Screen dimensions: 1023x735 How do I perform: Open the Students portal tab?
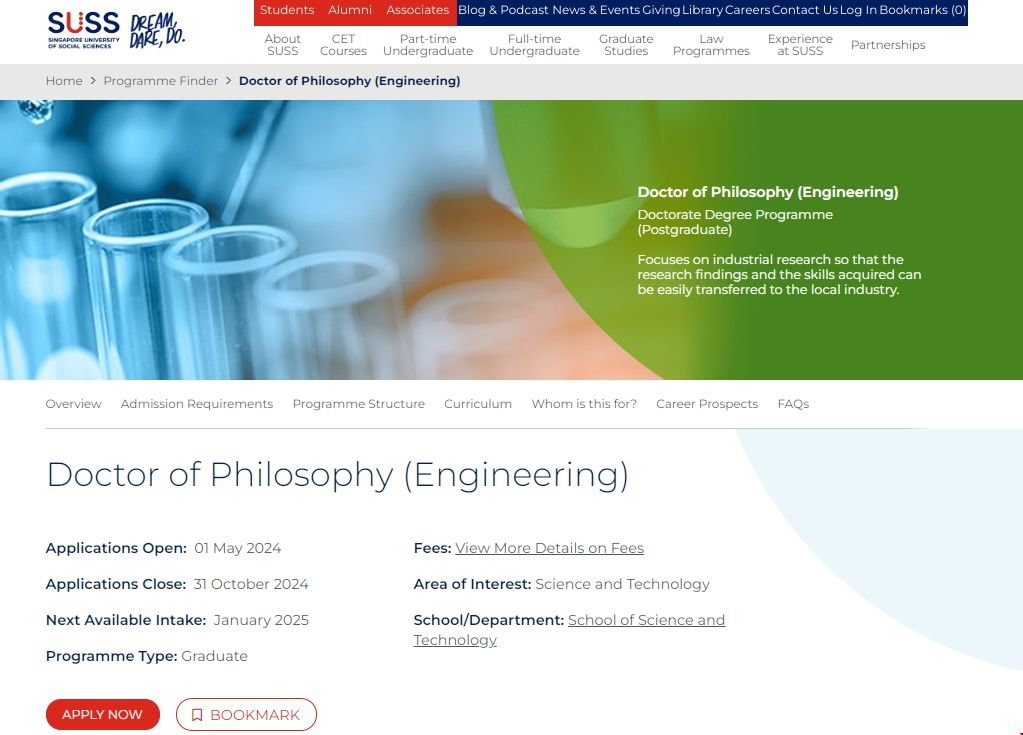[x=287, y=10]
